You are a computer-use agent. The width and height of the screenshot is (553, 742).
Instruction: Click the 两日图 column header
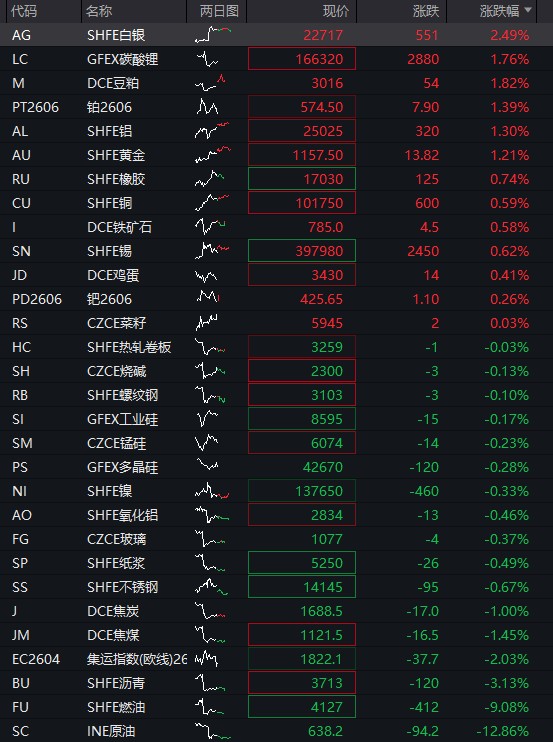(219, 11)
